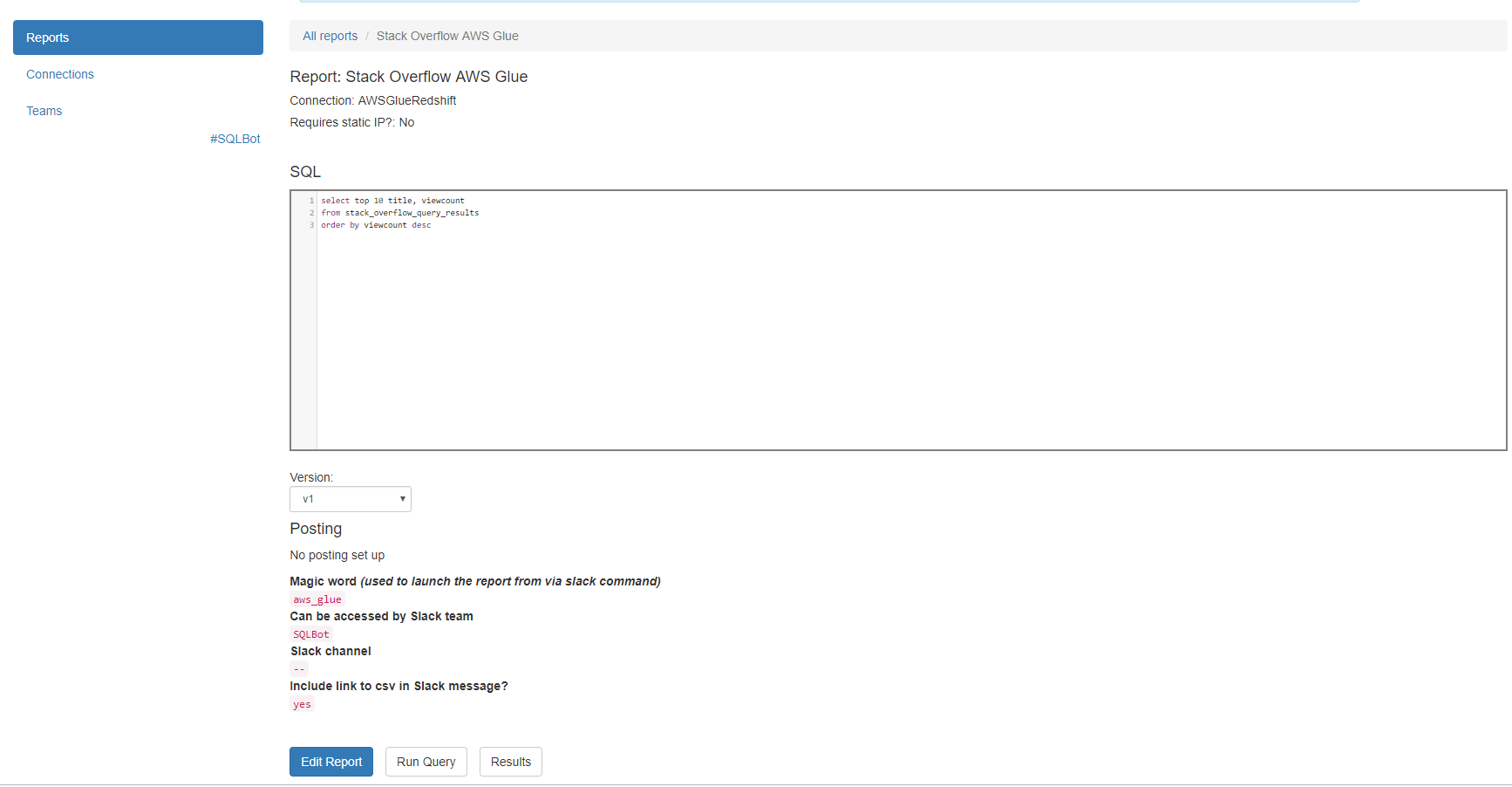Click 'Requires static IP?: No' text
The height and width of the screenshot is (787, 1512).
coord(352,122)
